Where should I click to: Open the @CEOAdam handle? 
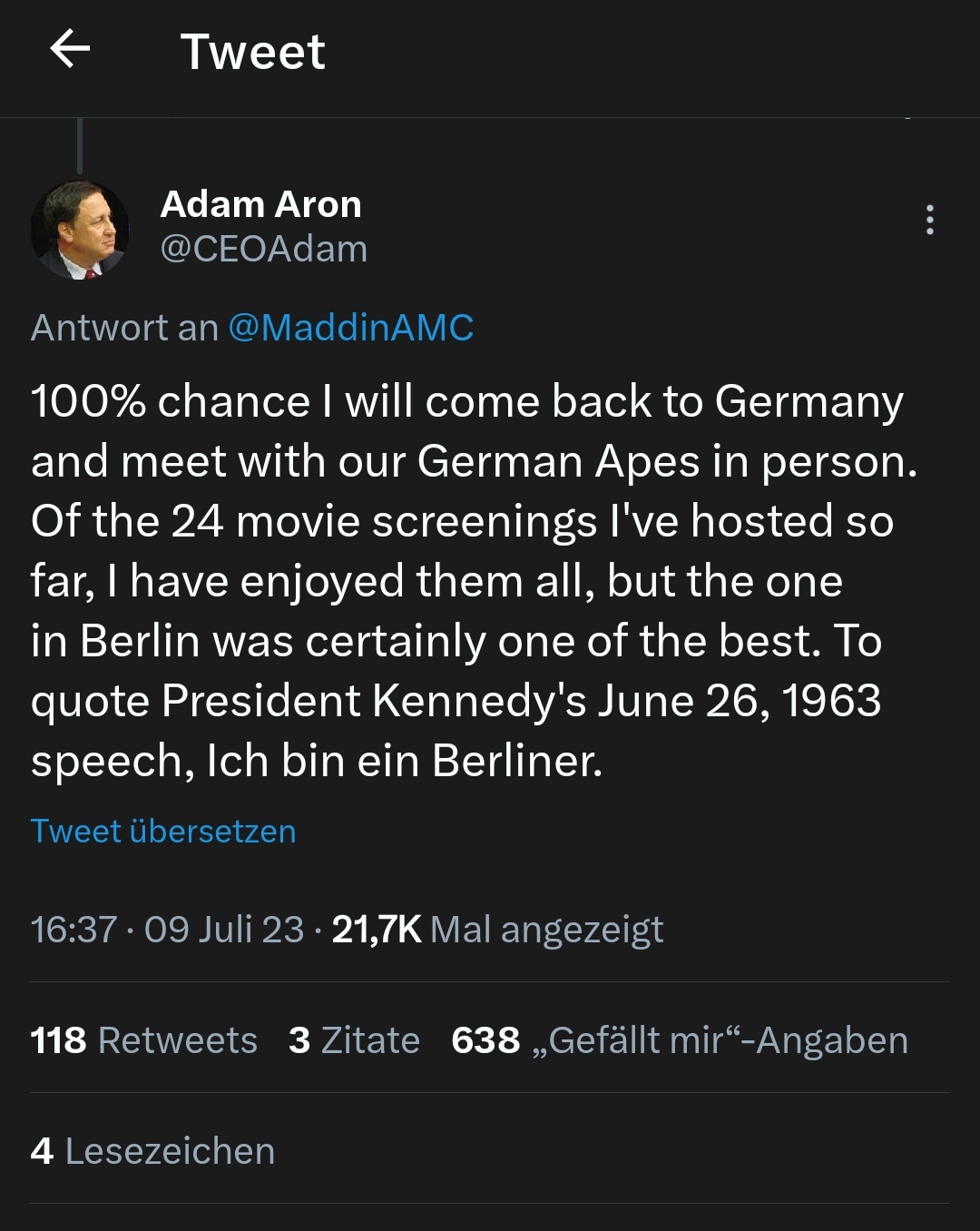coord(263,249)
